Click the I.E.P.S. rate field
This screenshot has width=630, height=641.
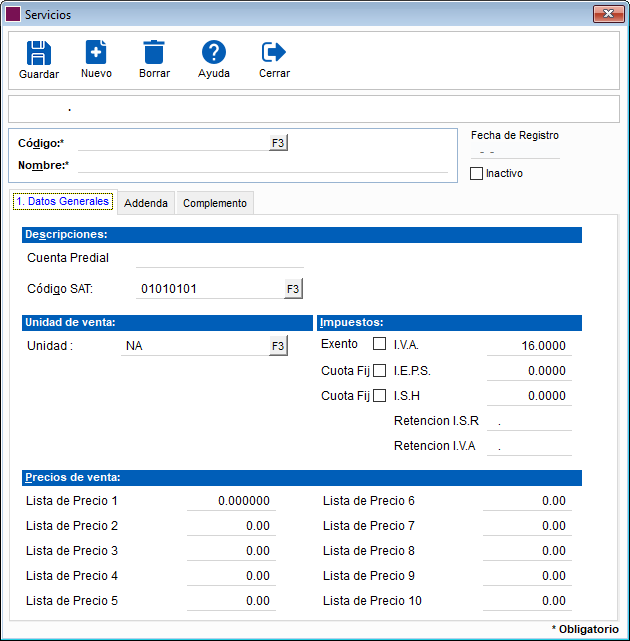[x=529, y=371]
